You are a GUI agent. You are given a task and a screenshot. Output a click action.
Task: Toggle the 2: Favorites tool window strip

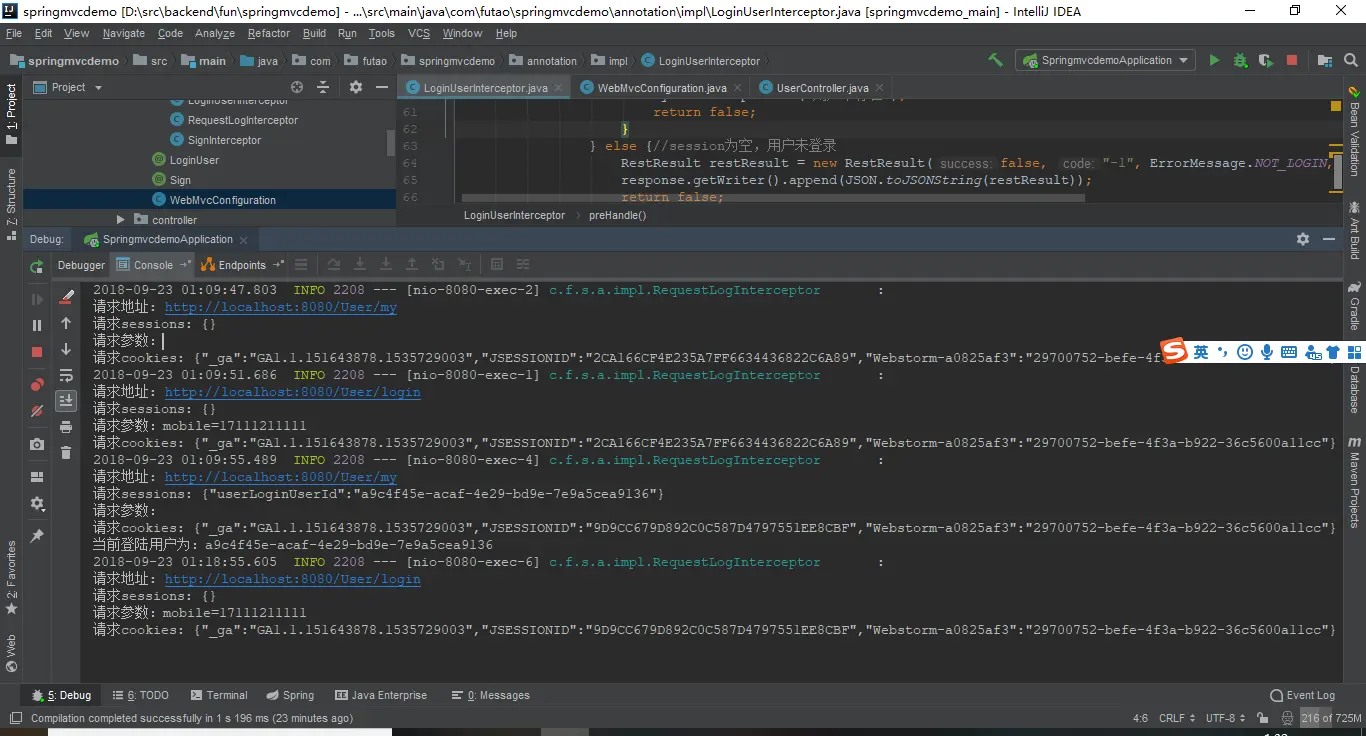pyautogui.click(x=11, y=578)
